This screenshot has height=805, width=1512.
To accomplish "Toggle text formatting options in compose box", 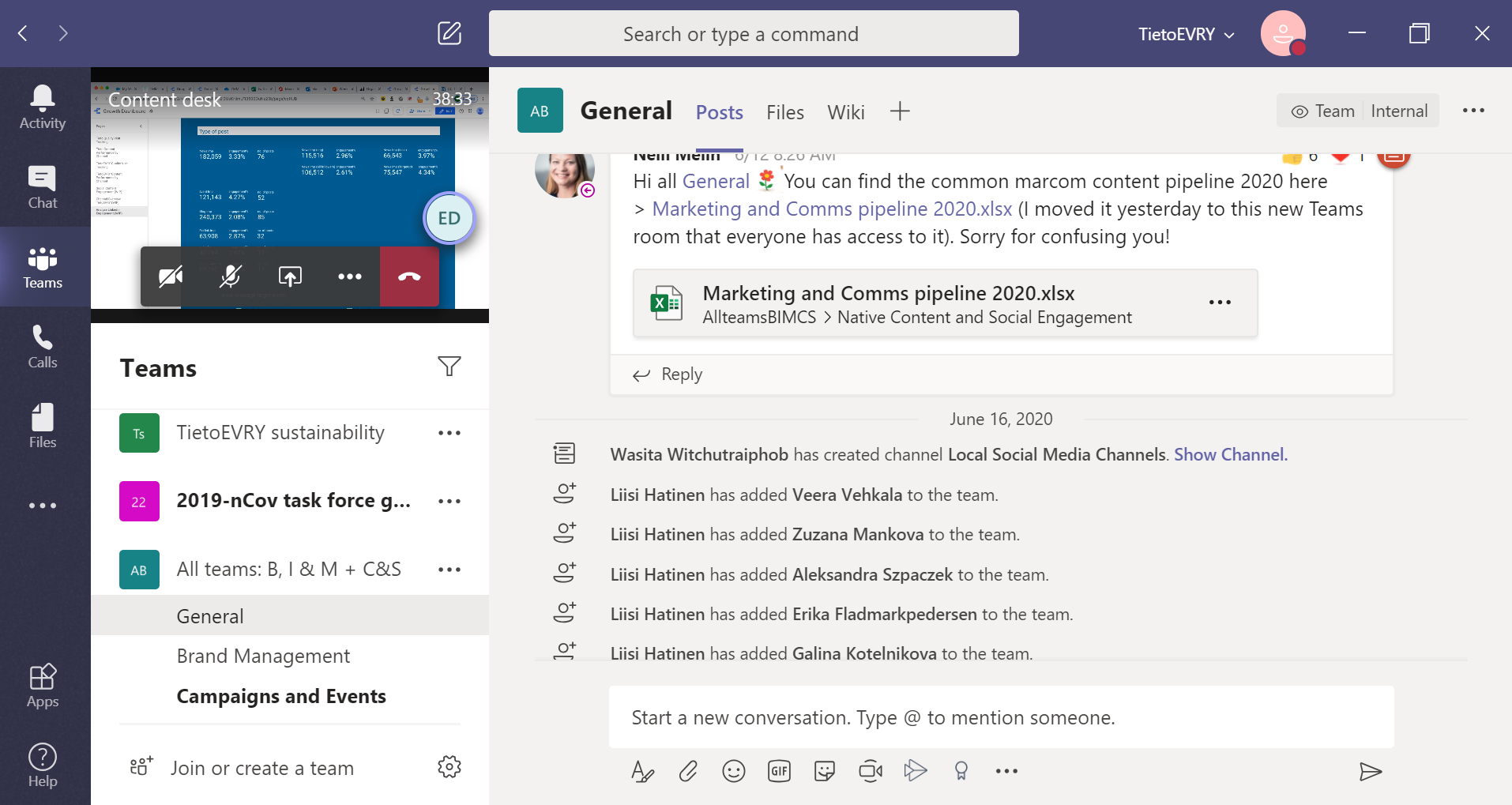I will [x=642, y=771].
